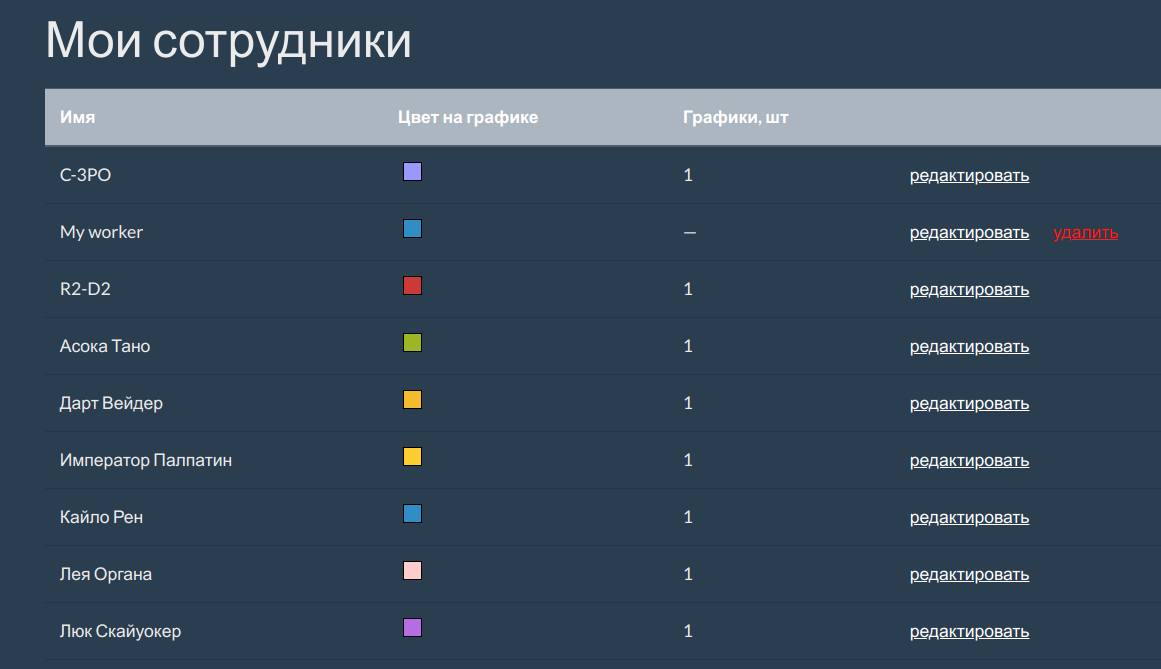Edit R2-D2 via редактировать link
This screenshot has width=1161, height=669.
pyautogui.click(x=969, y=289)
